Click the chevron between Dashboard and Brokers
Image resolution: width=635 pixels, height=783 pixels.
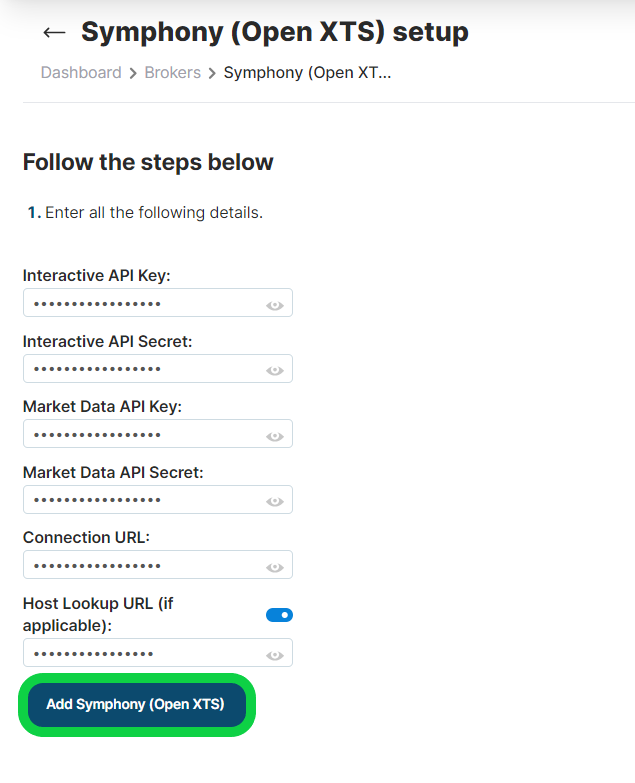pos(133,74)
